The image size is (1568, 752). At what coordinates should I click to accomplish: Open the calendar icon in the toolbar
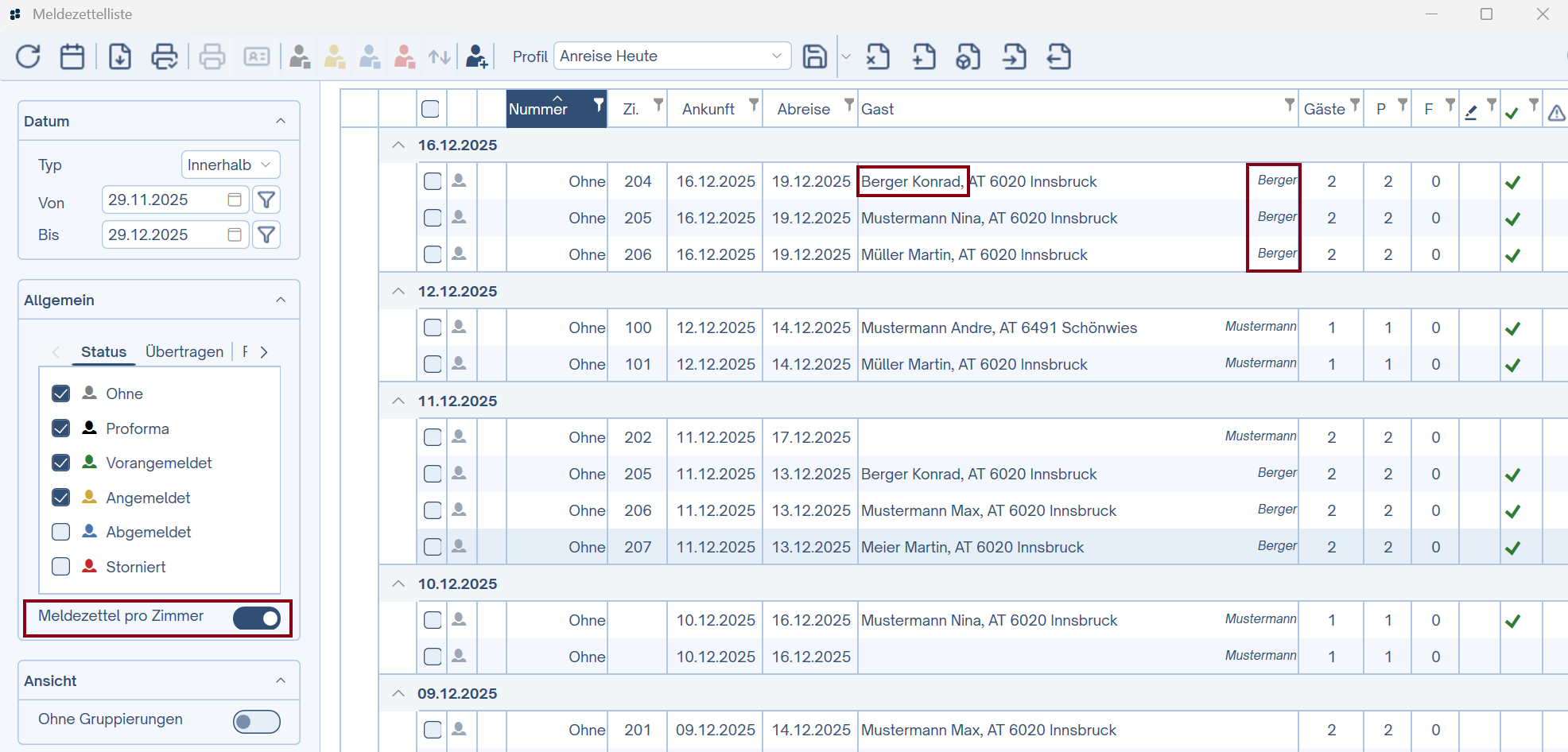tap(72, 56)
